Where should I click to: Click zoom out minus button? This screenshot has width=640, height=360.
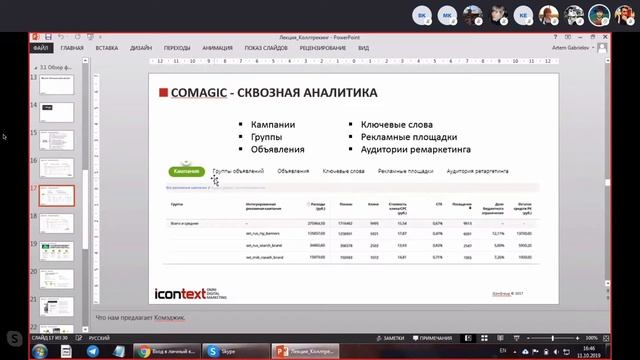click(528, 338)
